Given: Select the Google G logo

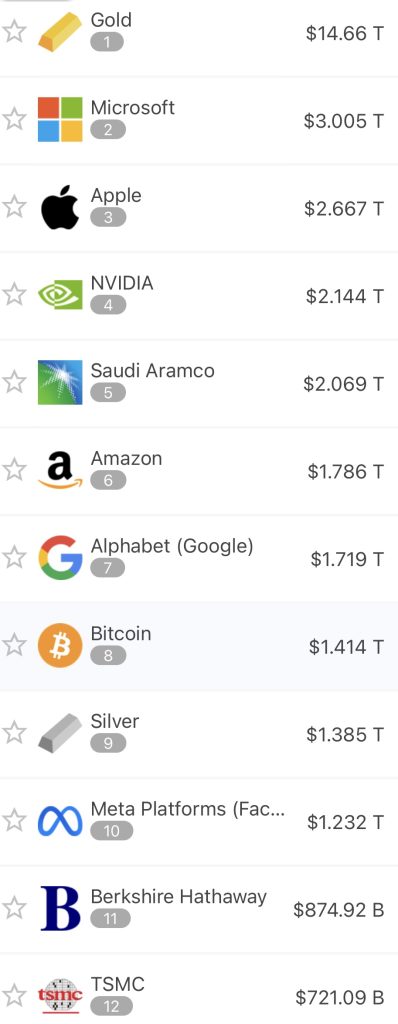Looking at the screenshot, I should [60, 558].
